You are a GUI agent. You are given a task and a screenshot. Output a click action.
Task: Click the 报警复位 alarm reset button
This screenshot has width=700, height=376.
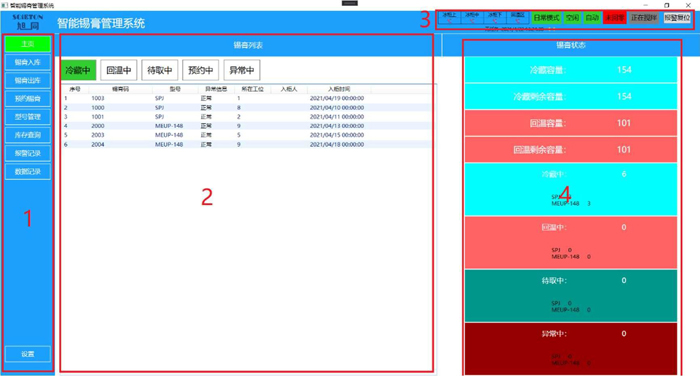(x=677, y=18)
